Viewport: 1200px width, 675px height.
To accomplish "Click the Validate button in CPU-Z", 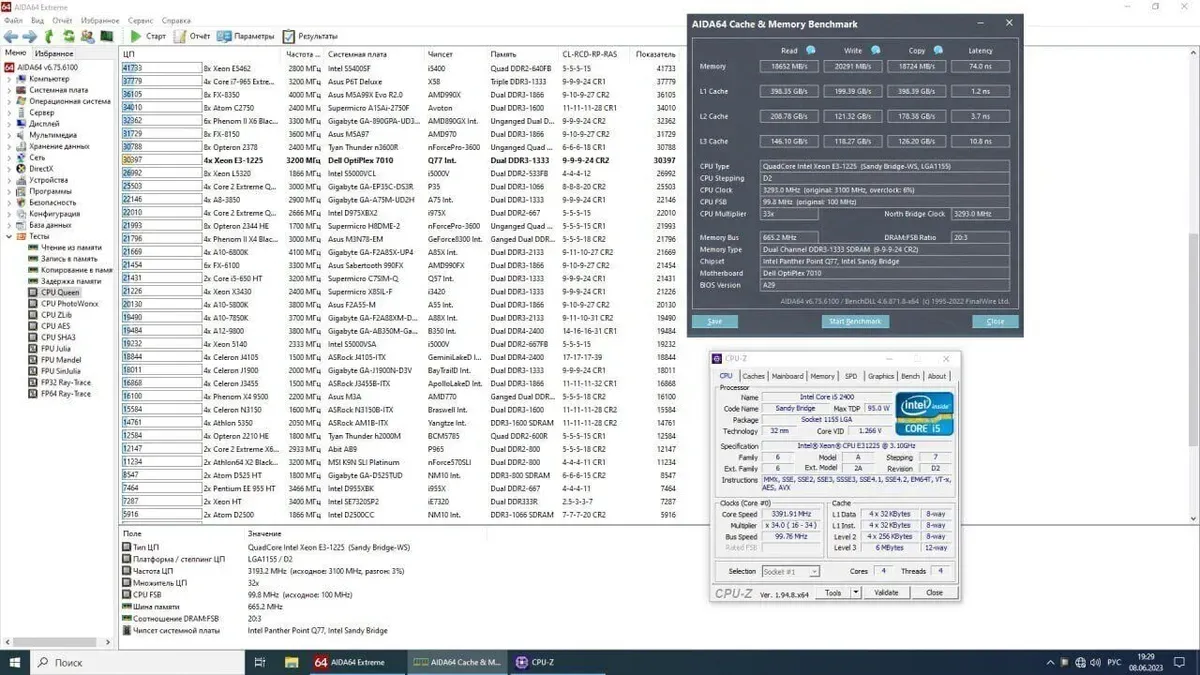I will click(x=886, y=593).
